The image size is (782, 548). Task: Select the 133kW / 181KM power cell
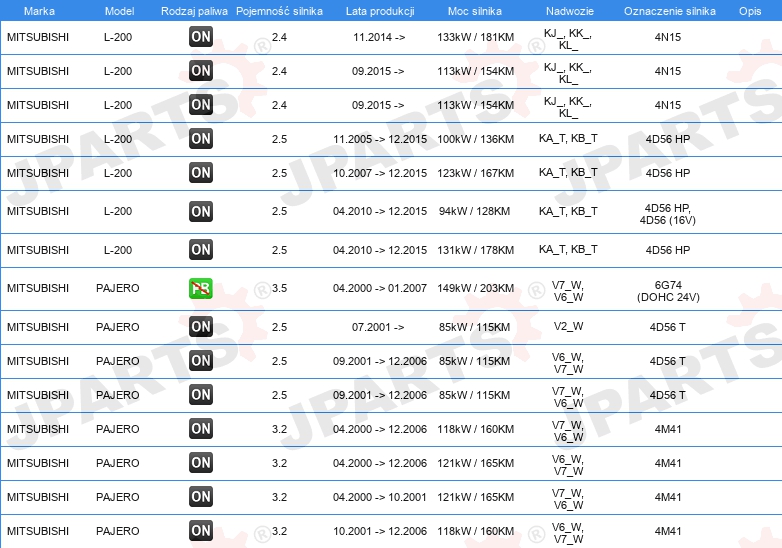coord(475,37)
